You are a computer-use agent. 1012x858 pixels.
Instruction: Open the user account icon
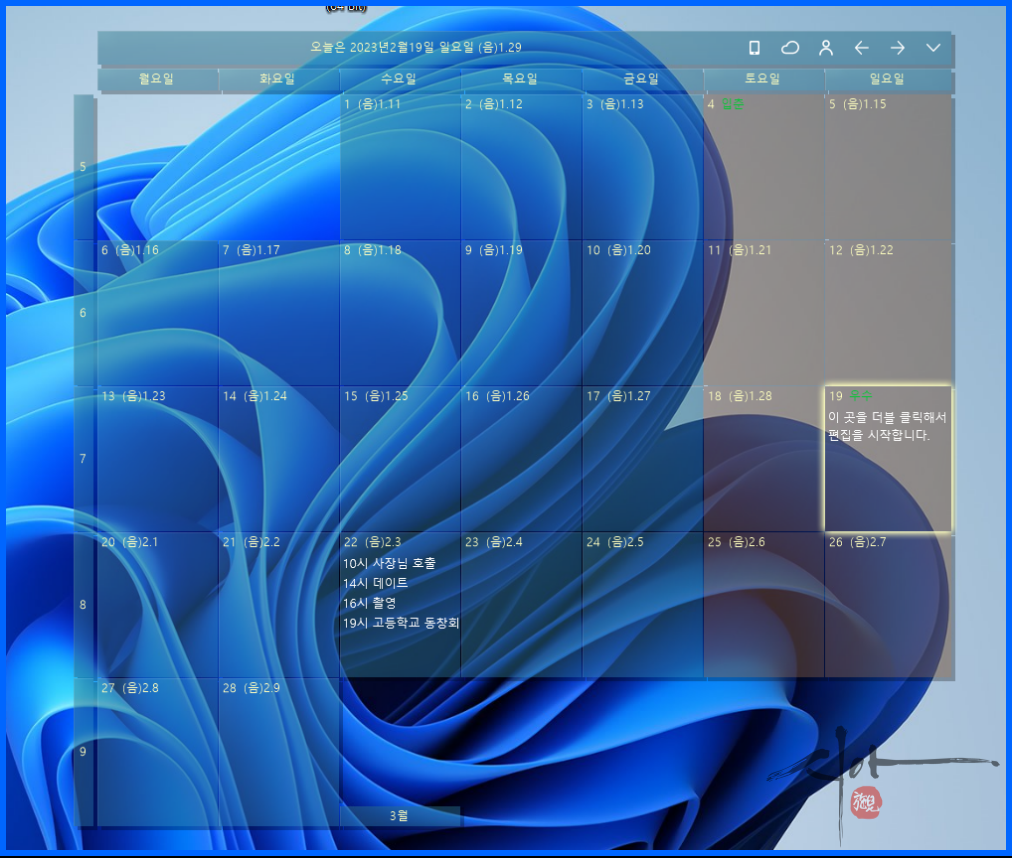point(825,48)
